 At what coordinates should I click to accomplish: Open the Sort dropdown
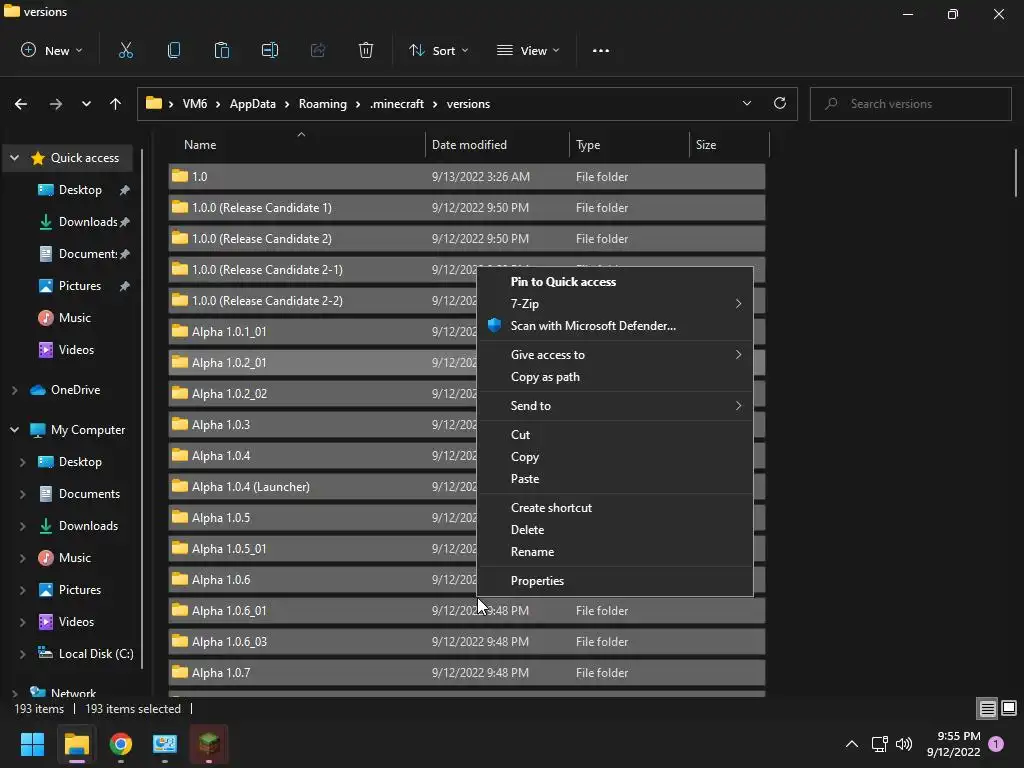pyautogui.click(x=439, y=50)
